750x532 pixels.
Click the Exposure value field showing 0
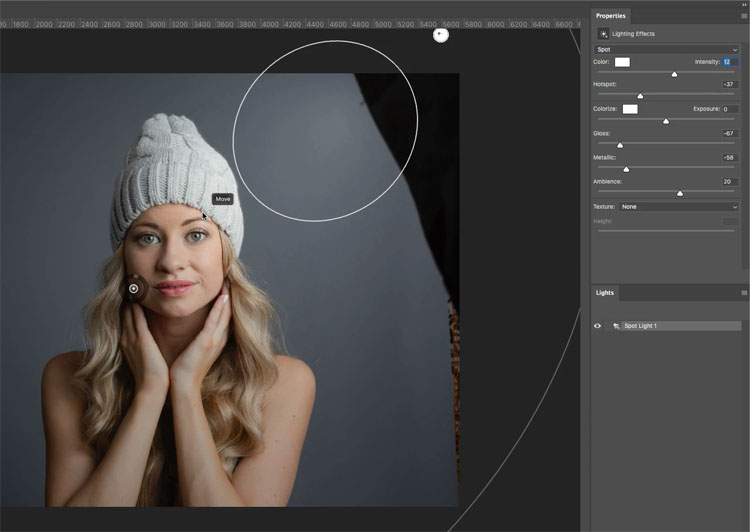(x=730, y=109)
